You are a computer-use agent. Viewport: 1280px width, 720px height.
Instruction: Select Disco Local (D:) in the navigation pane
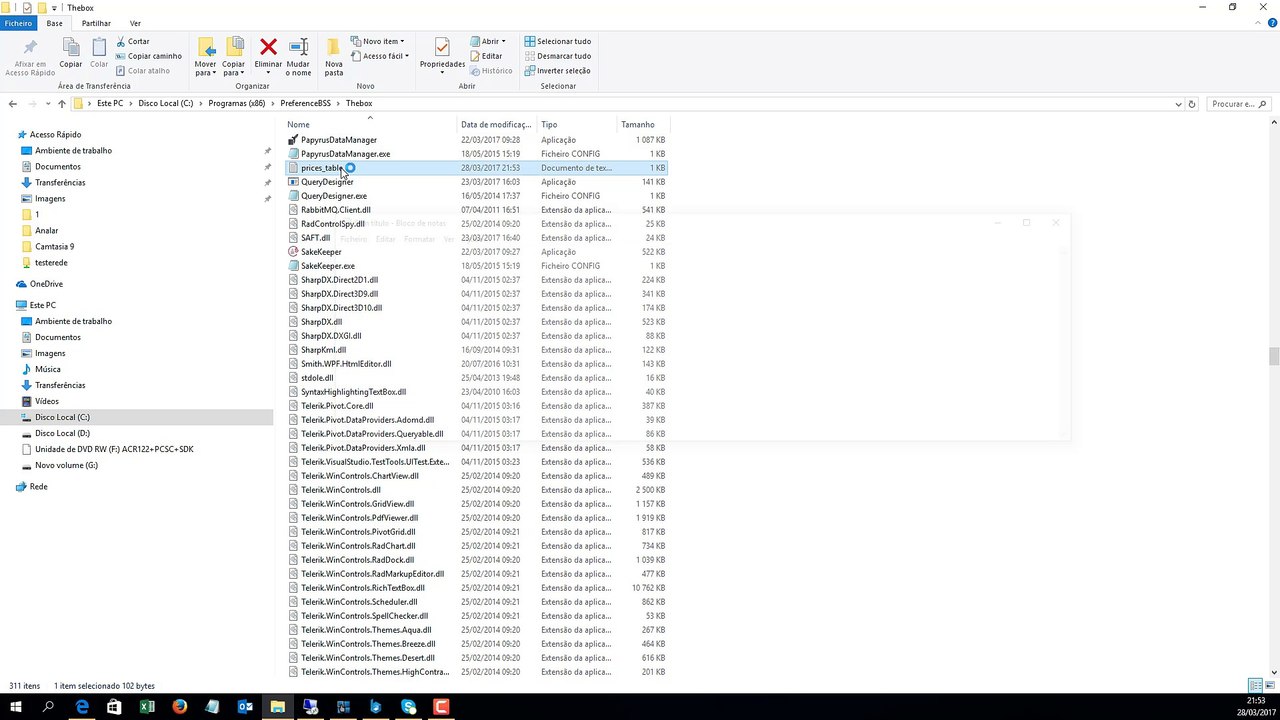point(62,433)
